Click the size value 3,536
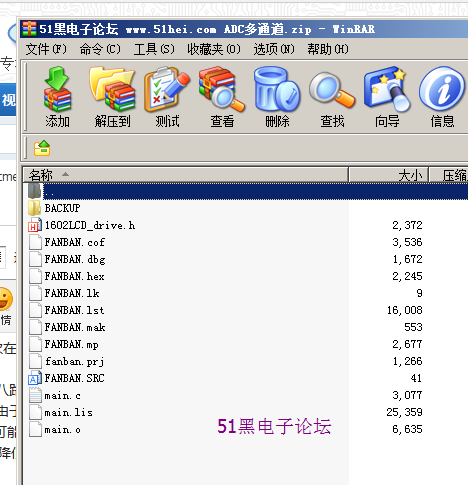Screen dimensions: 468x485 pyautogui.click(x=407, y=242)
